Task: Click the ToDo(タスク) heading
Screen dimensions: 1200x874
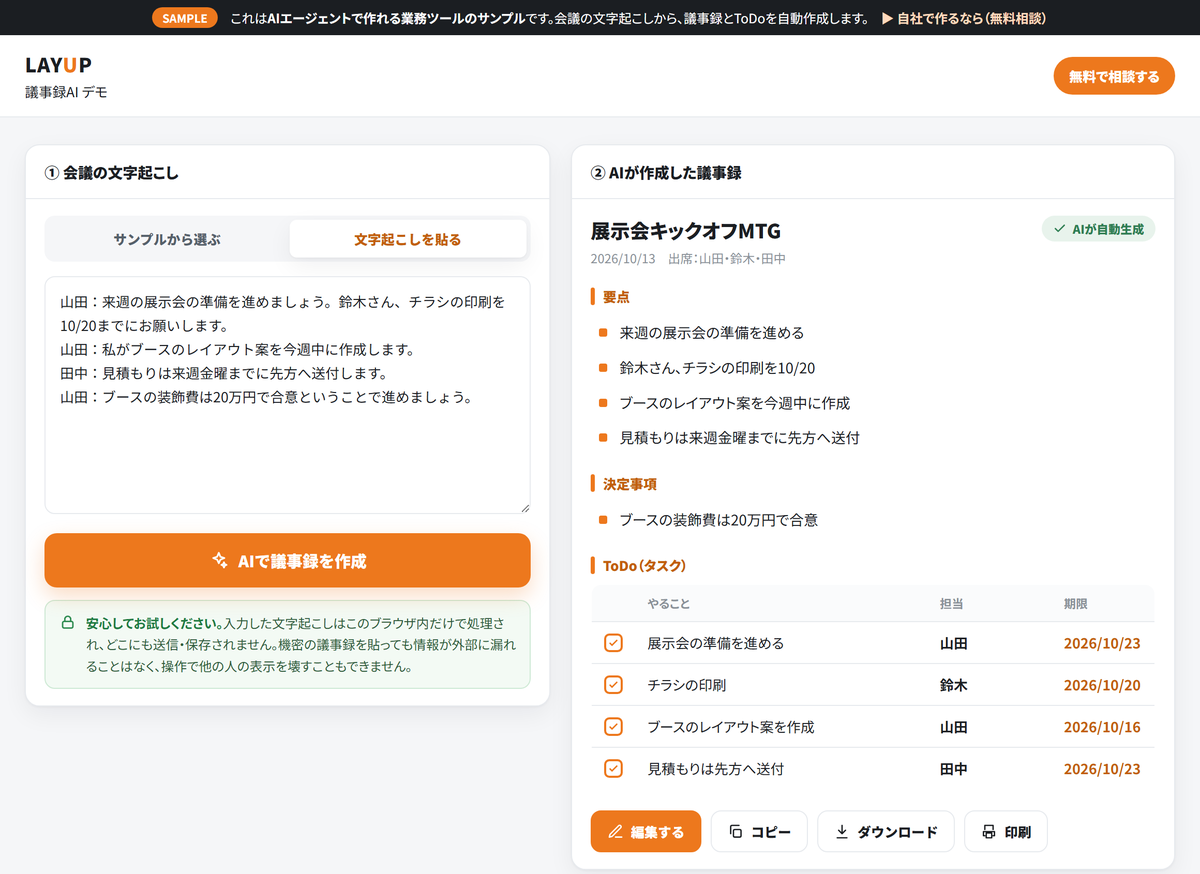Action: pyautogui.click(x=644, y=566)
